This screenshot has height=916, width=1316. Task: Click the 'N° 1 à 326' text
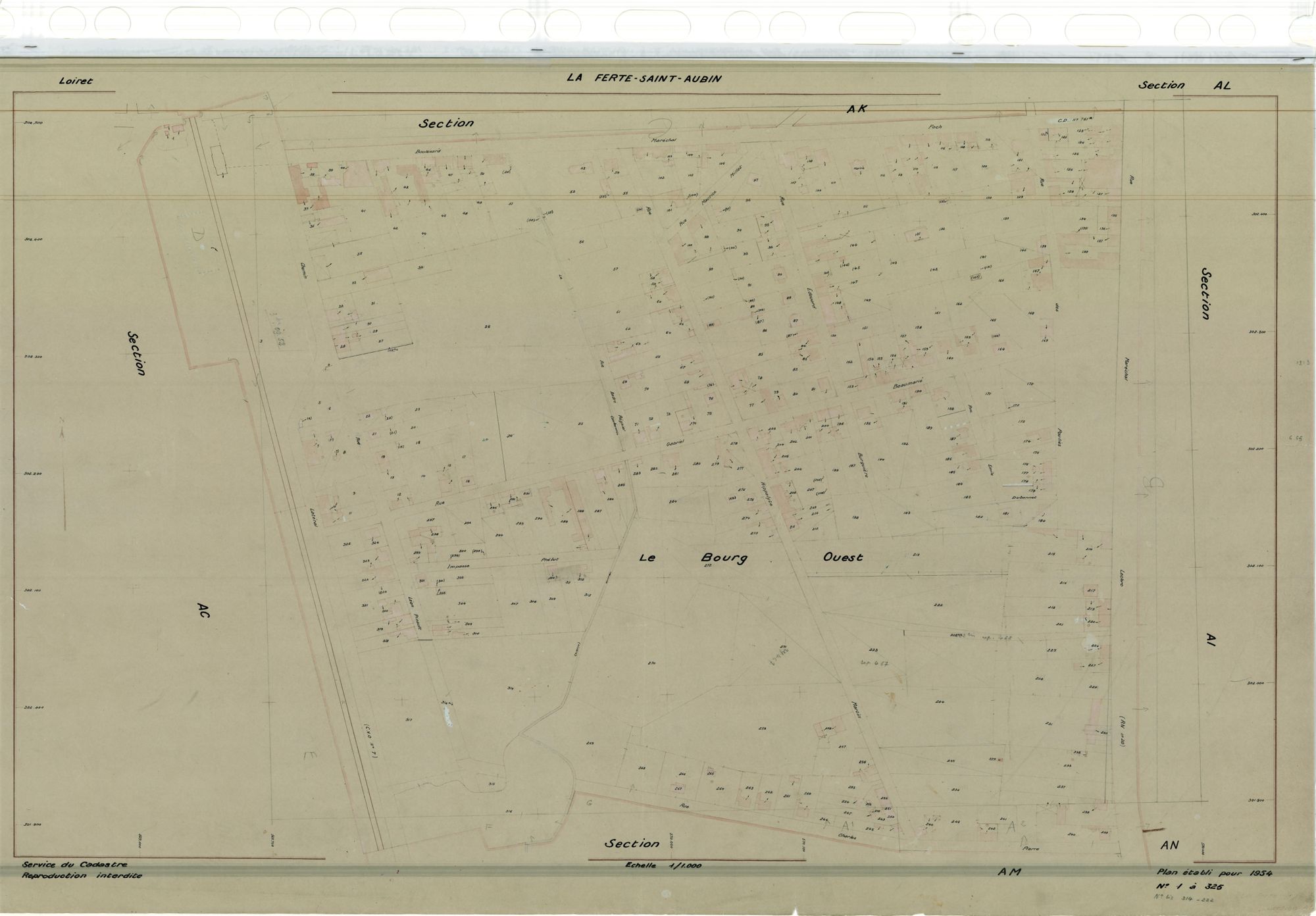pyautogui.click(x=1189, y=886)
